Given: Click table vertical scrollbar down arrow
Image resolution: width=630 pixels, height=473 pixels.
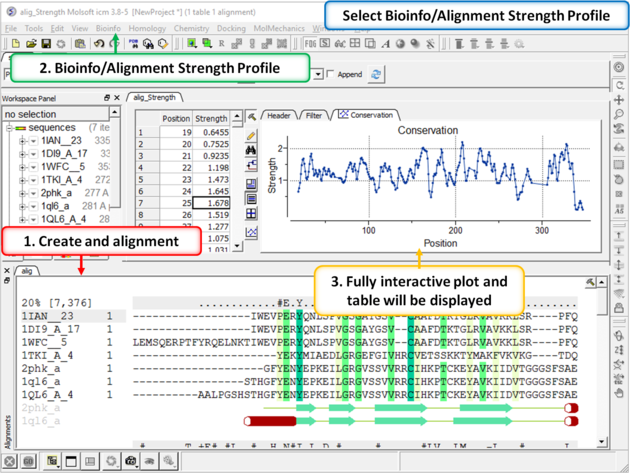Looking at the screenshot, I should pyautogui.click(x=238, y=244).
